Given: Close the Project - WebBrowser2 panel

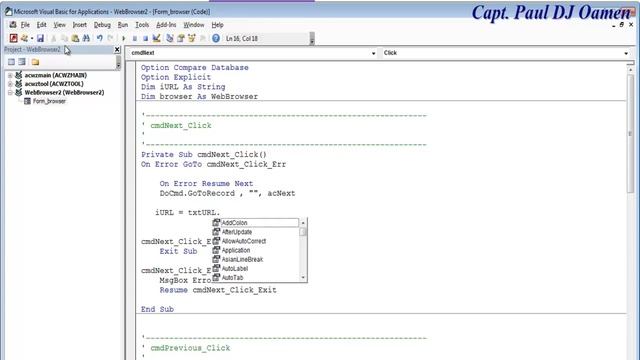Looking at the screenshot, I should pyautogui.click(x=117, y=49).
